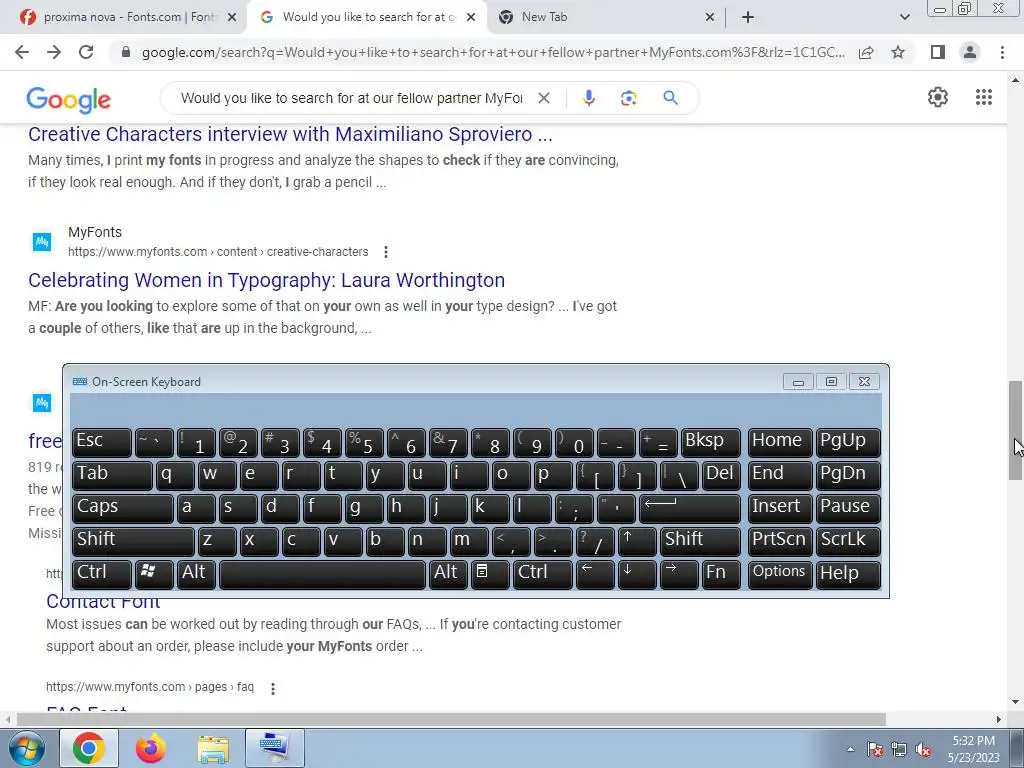Open Chrome side panel
The image size is (1024, 768).
pyautogui.click(x=938, y=52)
